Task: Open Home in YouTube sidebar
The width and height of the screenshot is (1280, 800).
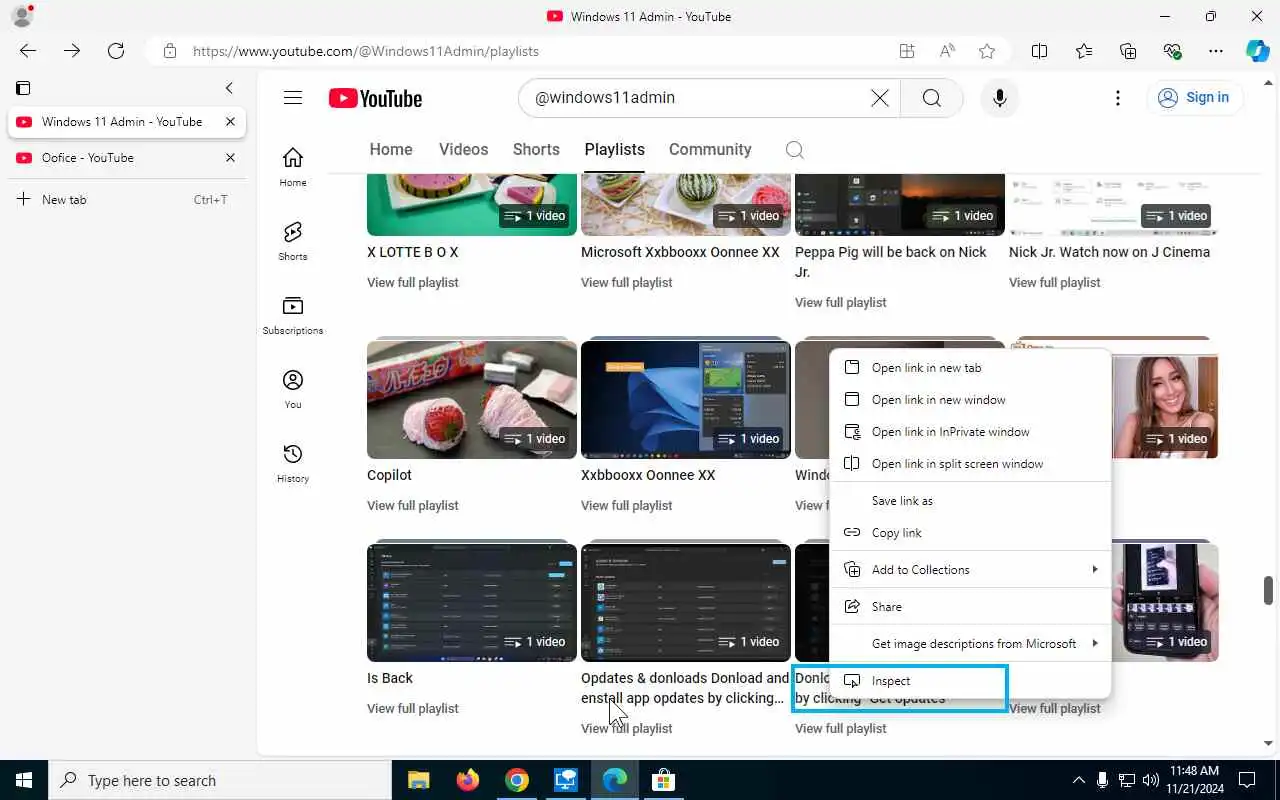Action: (x=293, y=167)
